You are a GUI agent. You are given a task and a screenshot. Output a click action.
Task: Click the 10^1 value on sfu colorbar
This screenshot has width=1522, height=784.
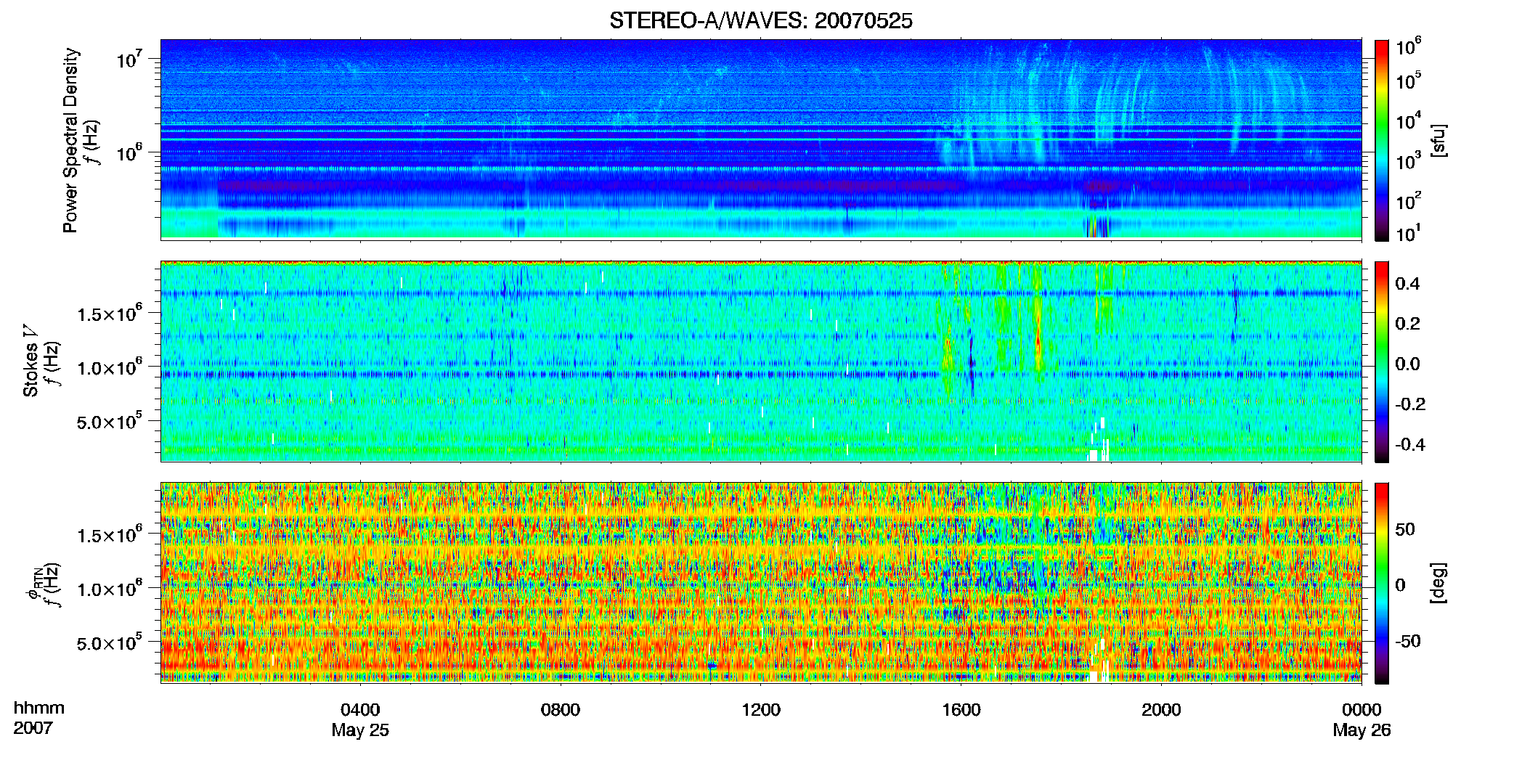click(1408, 234)
